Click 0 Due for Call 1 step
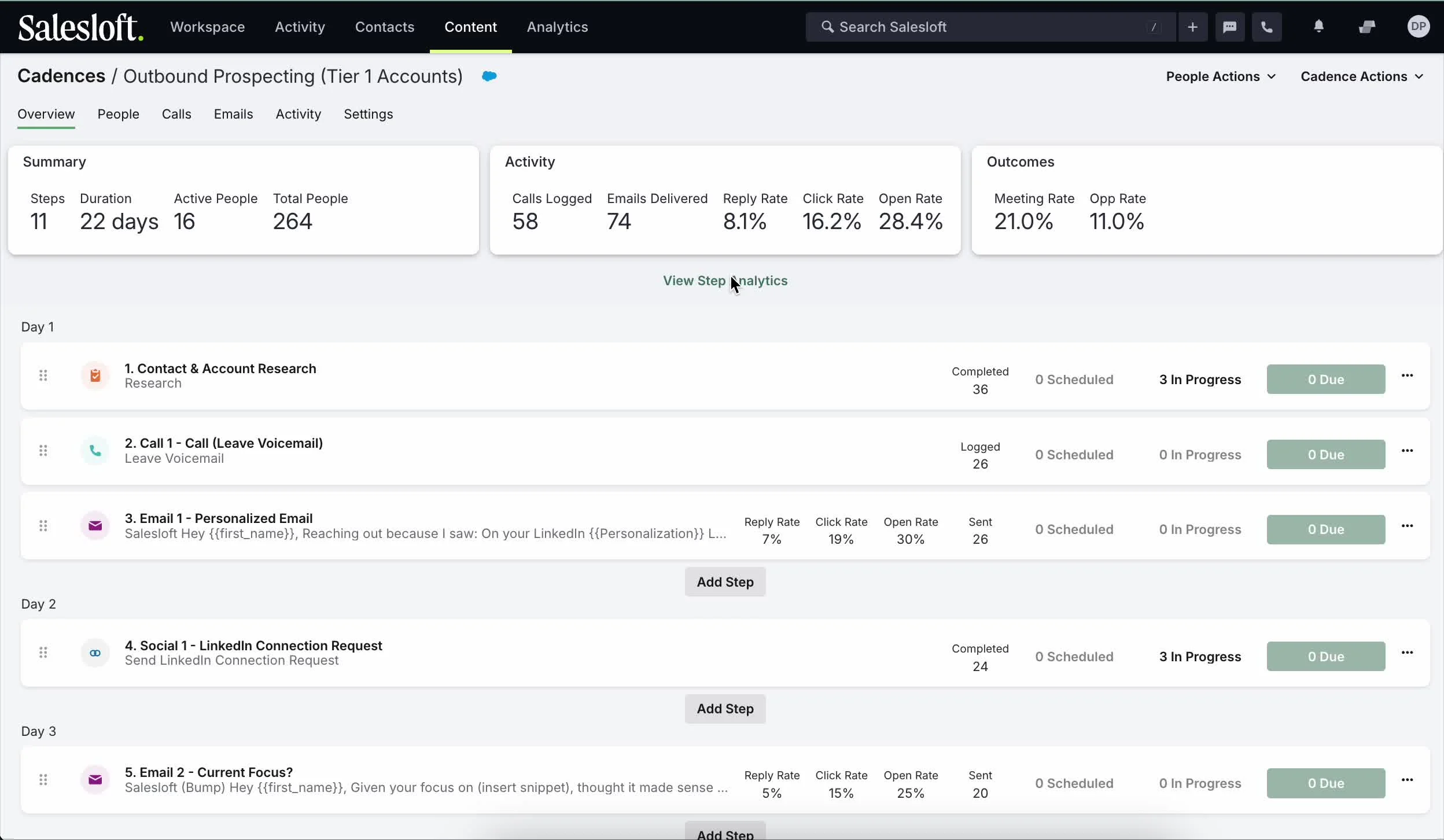The width and height of the screenshot is (1444, 840). point(1326,455)
